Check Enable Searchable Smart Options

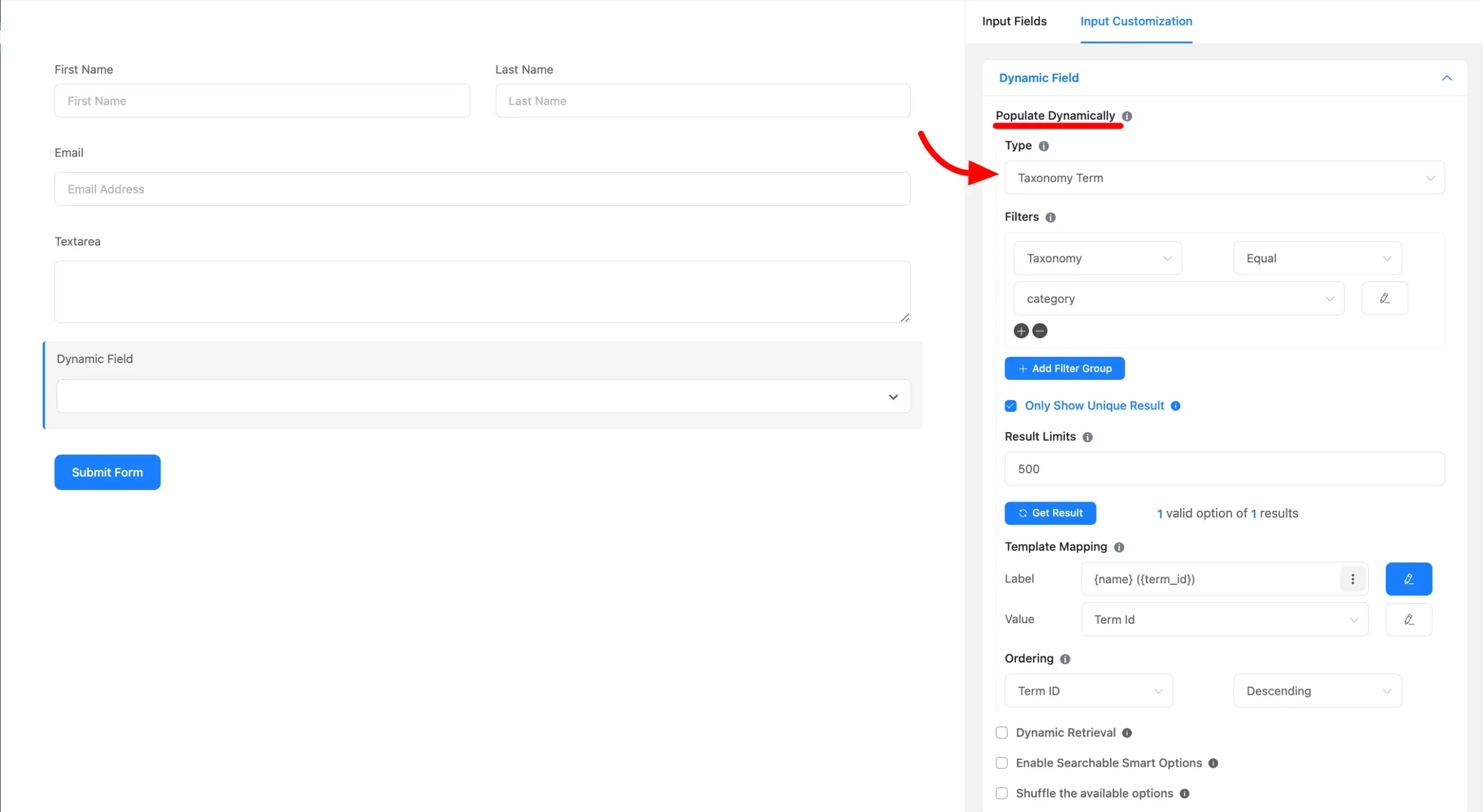(1000, 763)
